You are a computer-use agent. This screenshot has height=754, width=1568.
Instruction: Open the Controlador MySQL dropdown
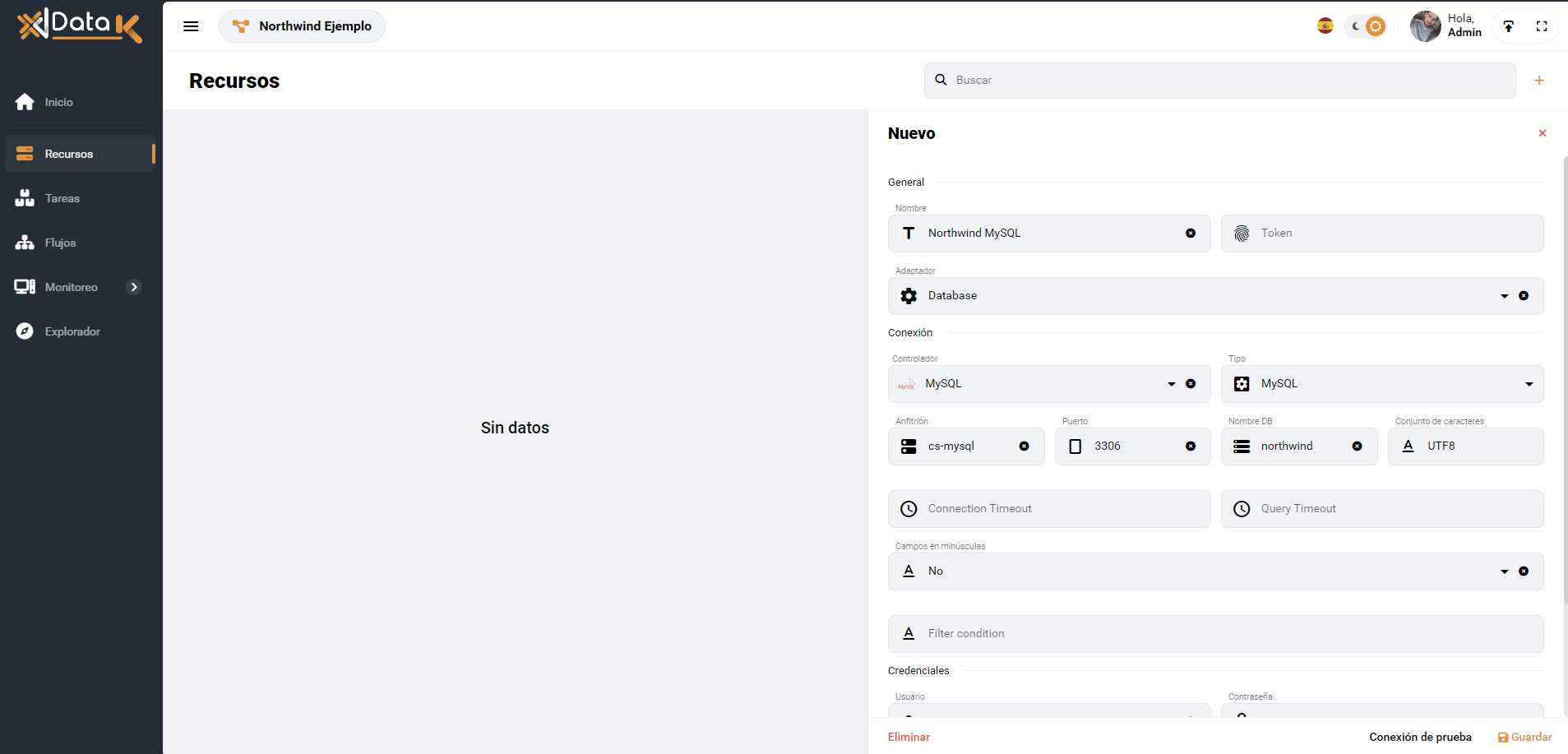point(1171,384)
